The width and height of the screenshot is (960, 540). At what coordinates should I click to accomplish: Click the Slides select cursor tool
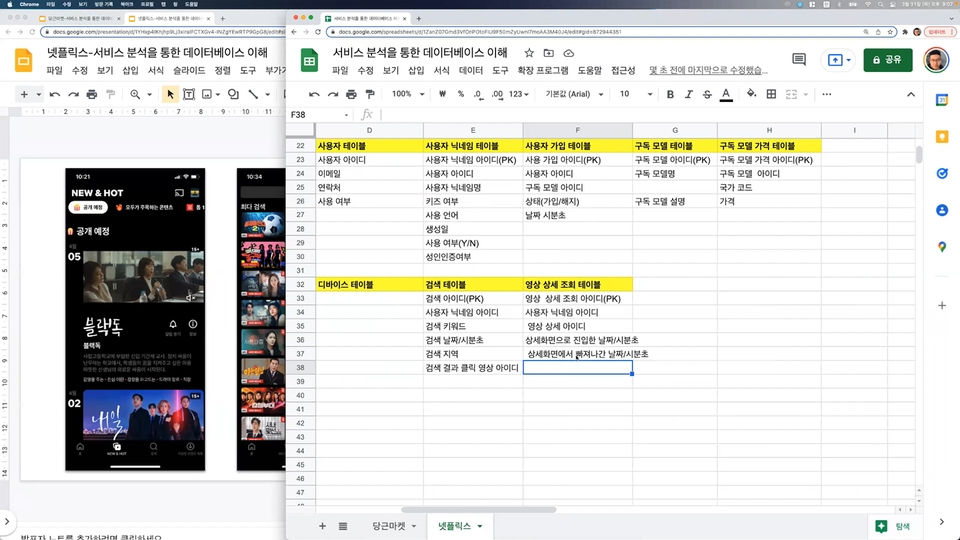click(170, 94)
